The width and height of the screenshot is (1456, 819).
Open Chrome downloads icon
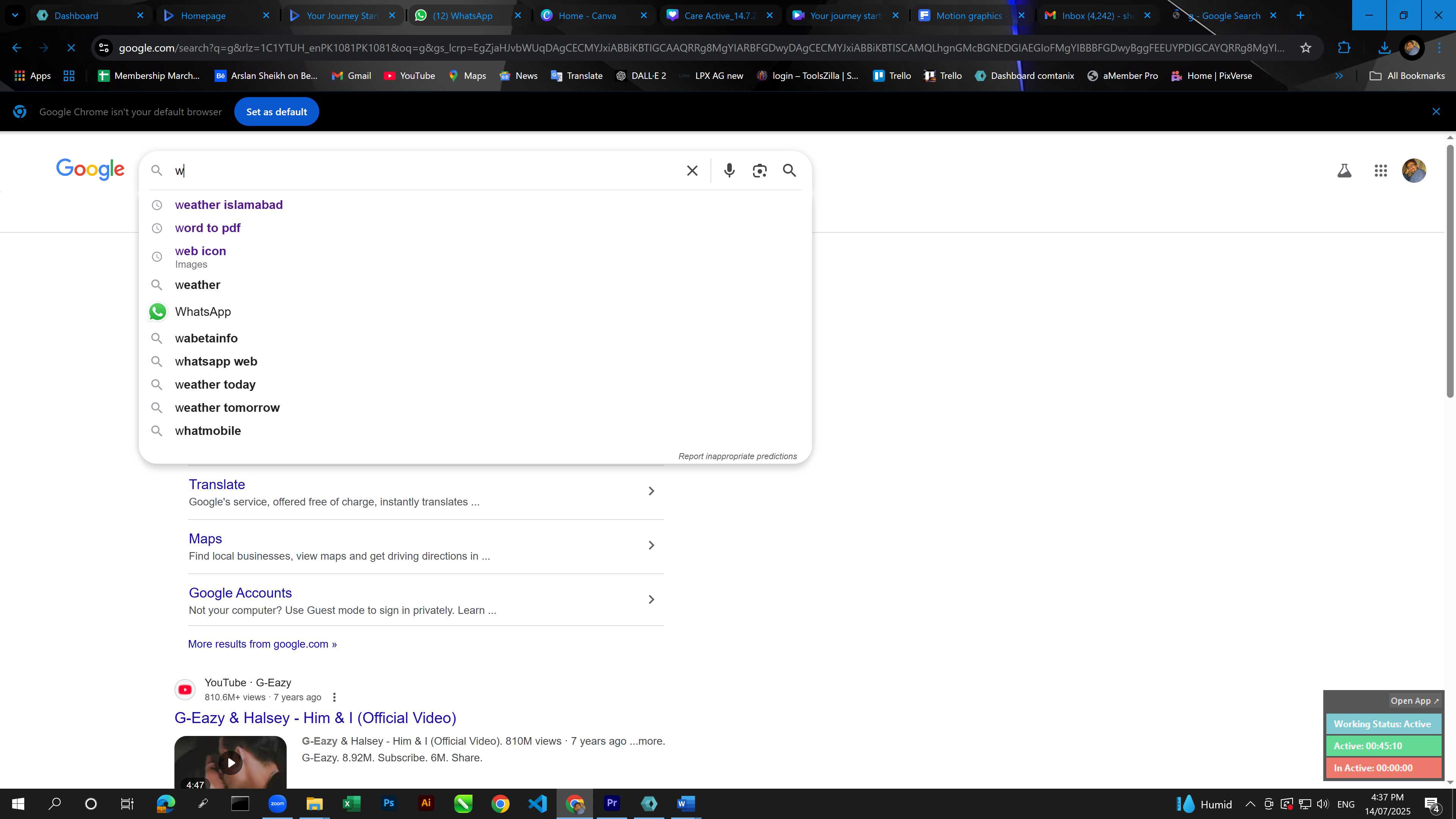[1384, 48]
